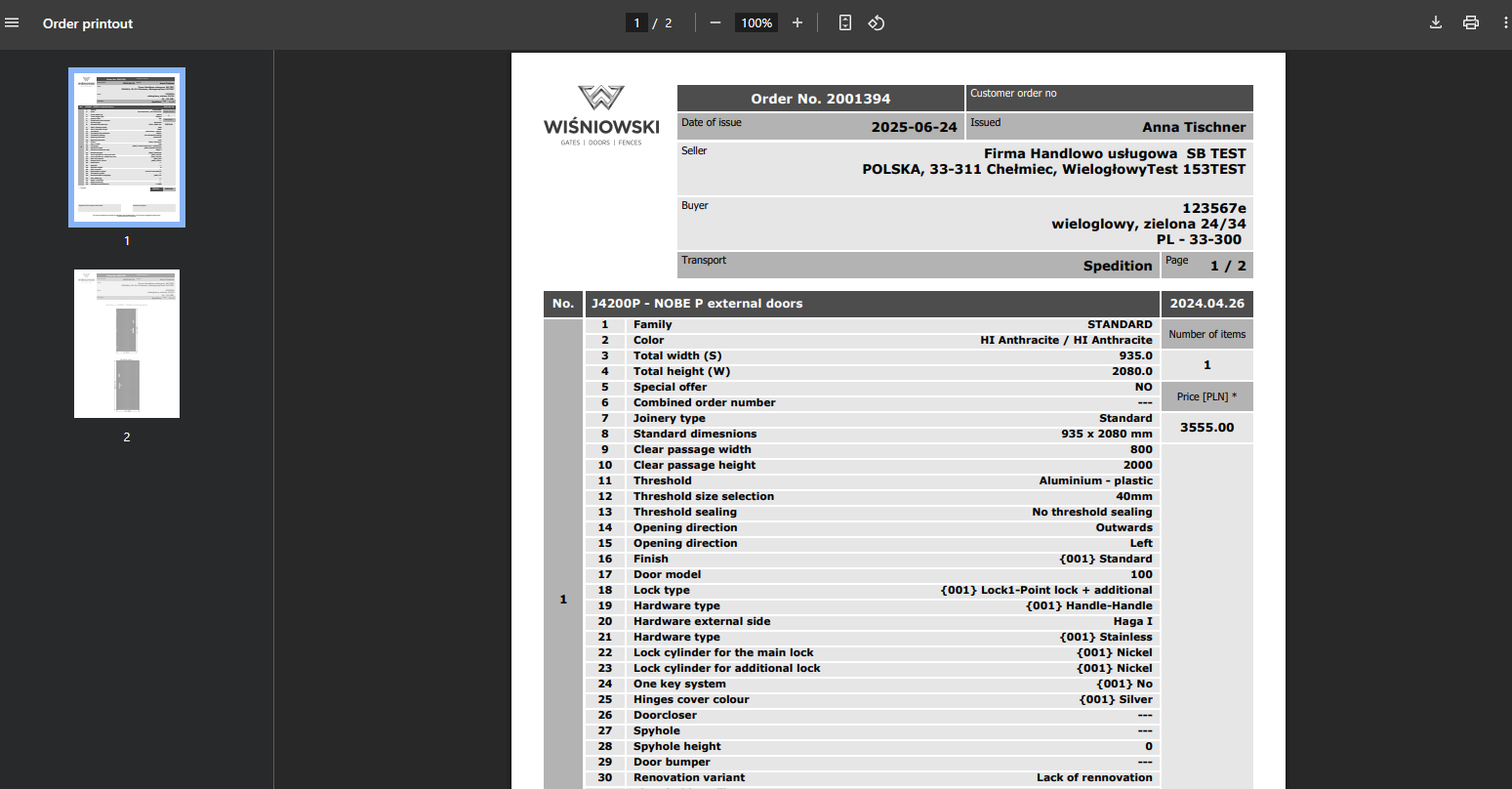Rotate the document counterclockwise
The width and height of the screenshot is (1512, 789).
[x=877, y=23]
